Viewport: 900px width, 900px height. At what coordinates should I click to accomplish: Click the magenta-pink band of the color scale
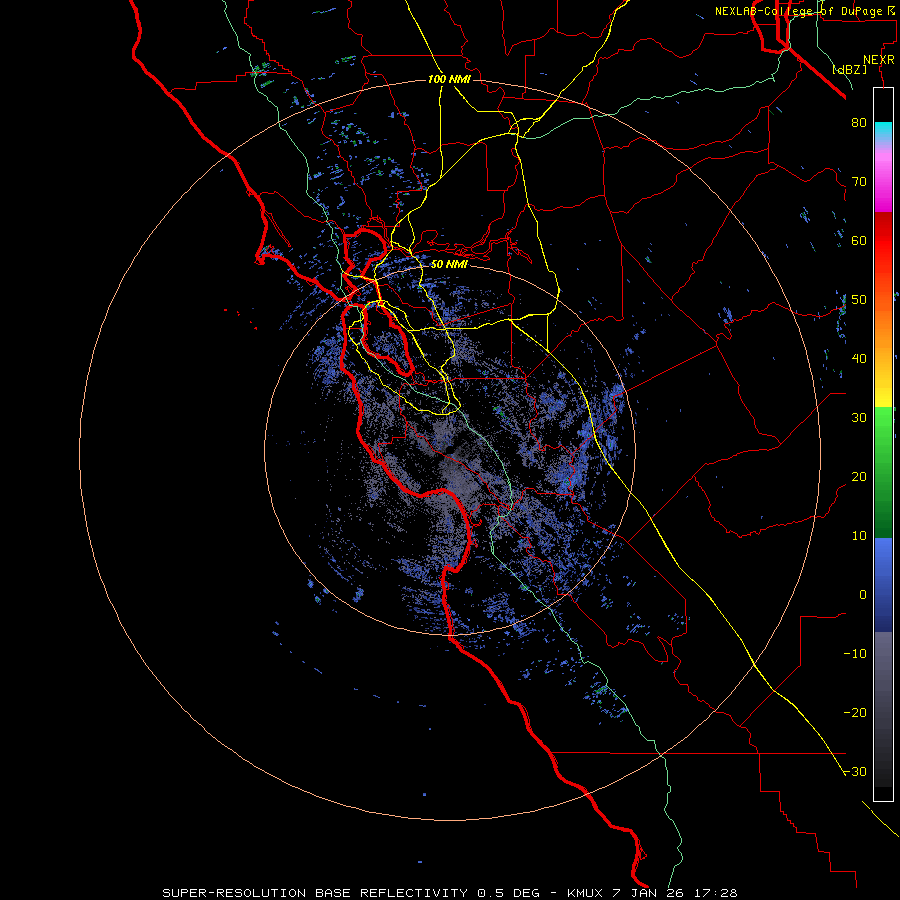[883, 178]
